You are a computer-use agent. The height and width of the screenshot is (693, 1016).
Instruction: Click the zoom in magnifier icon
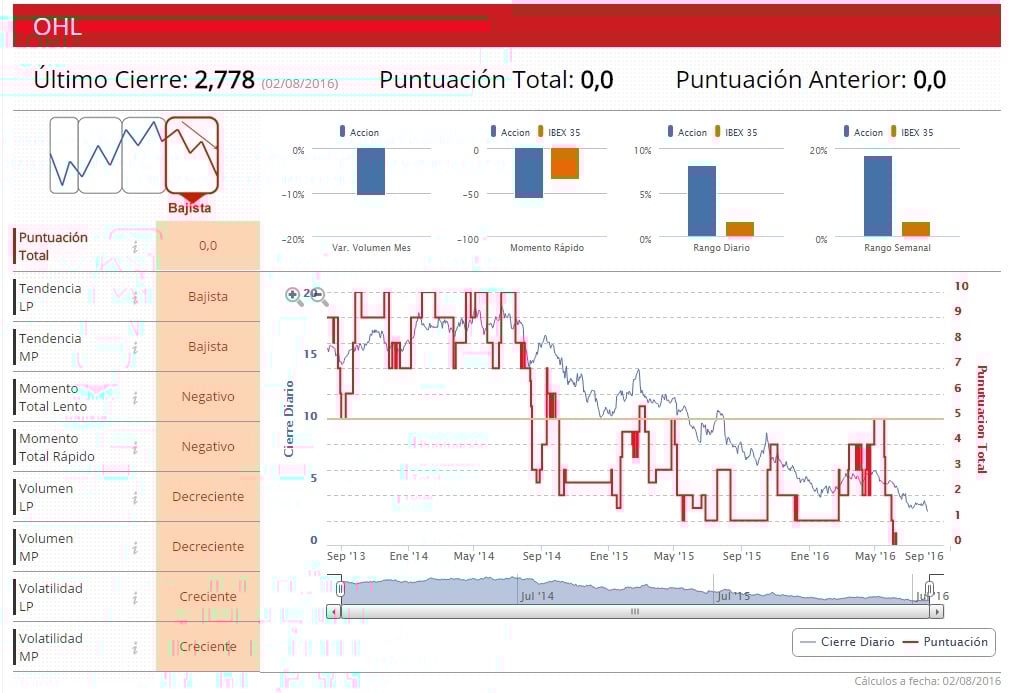(294, 296)
